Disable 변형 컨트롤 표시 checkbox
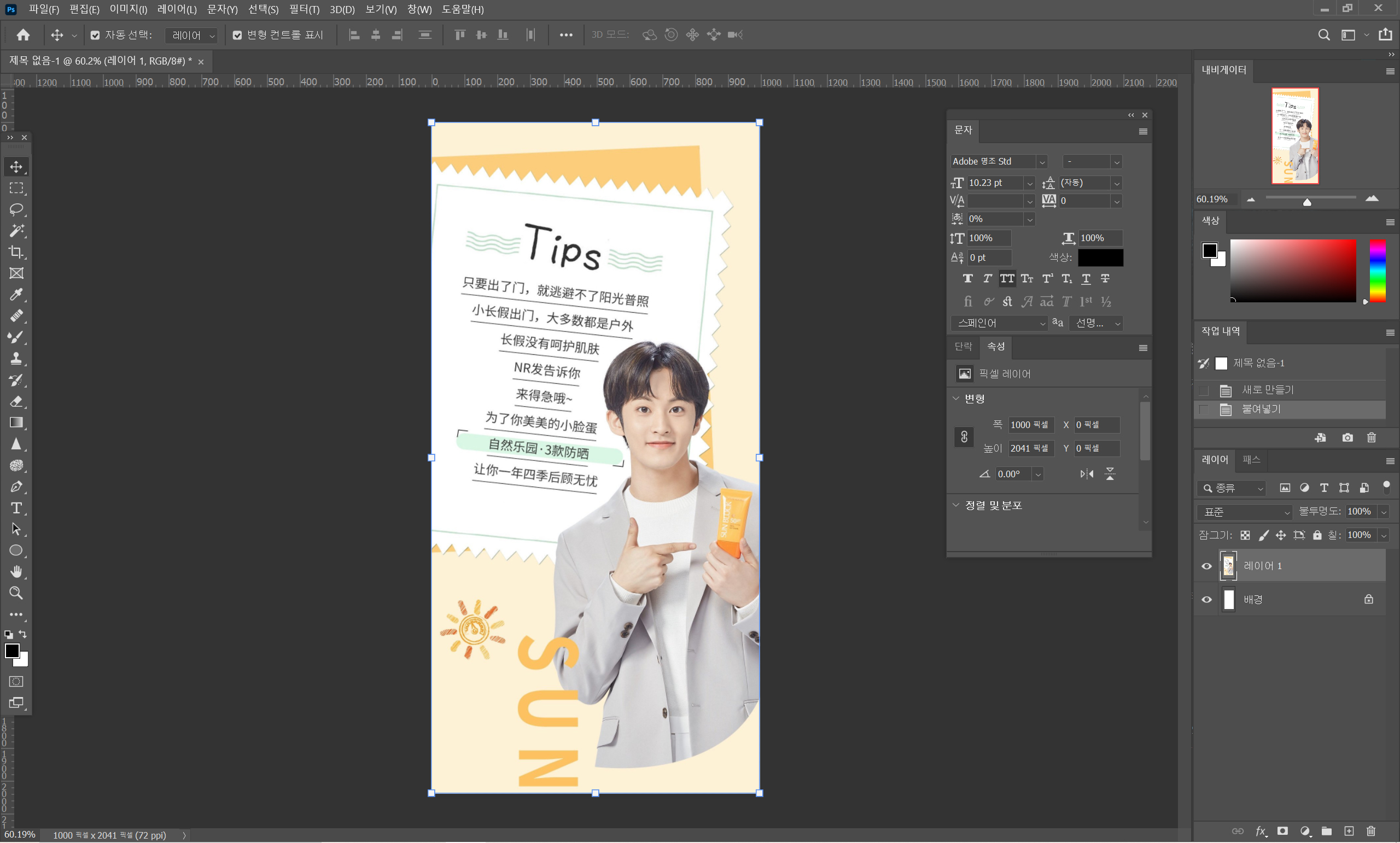Viewport: 1400px width, 843px height. (237, 35)
